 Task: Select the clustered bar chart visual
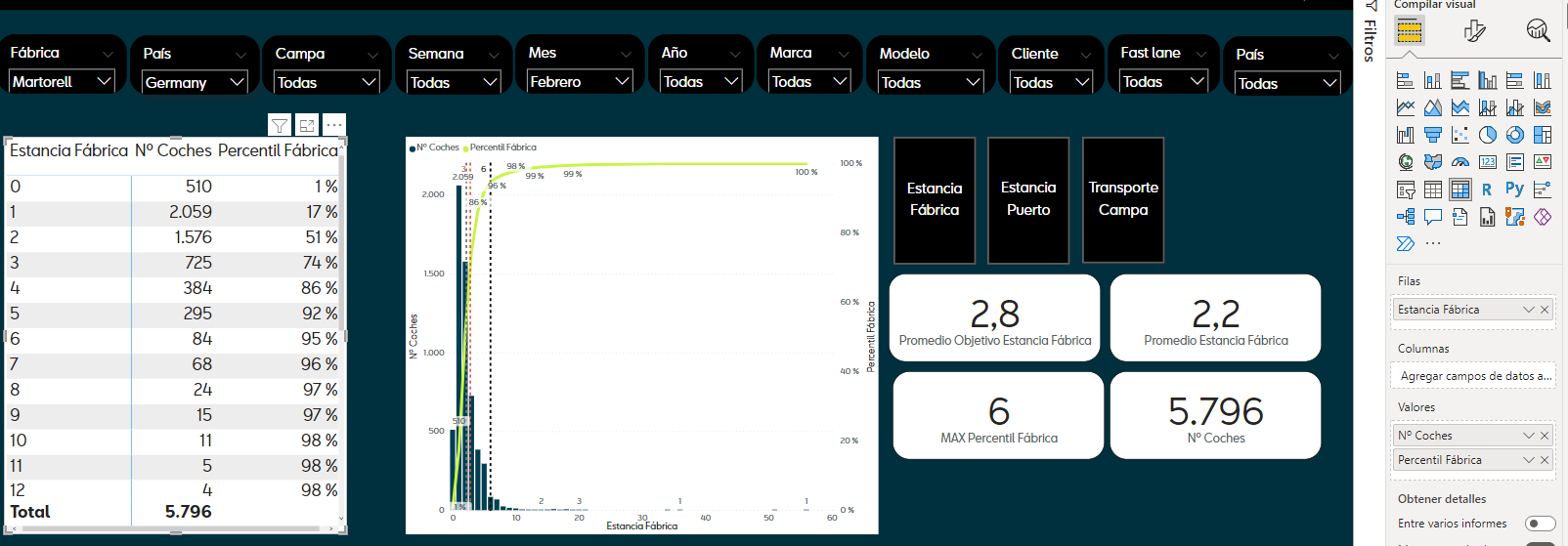point(1460,80)
